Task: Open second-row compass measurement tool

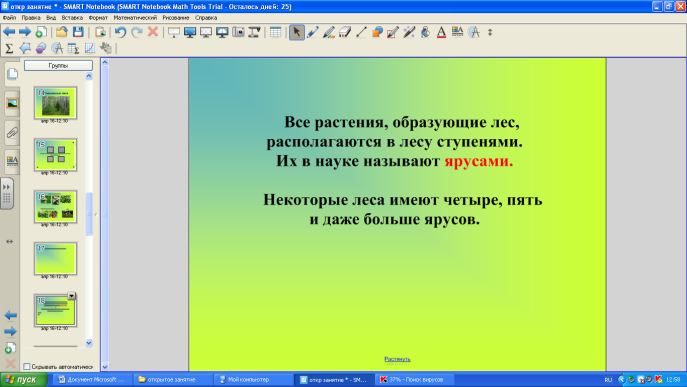Action: pos(57,48)
